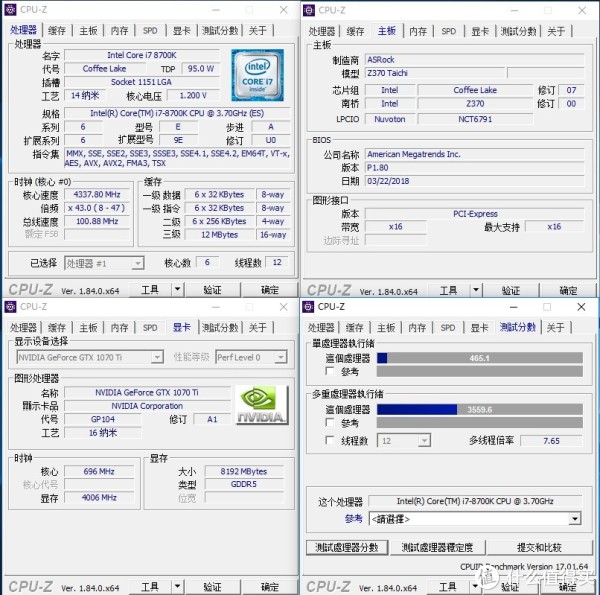Click GPU memory size 8192 MBytes

point(244,471)
